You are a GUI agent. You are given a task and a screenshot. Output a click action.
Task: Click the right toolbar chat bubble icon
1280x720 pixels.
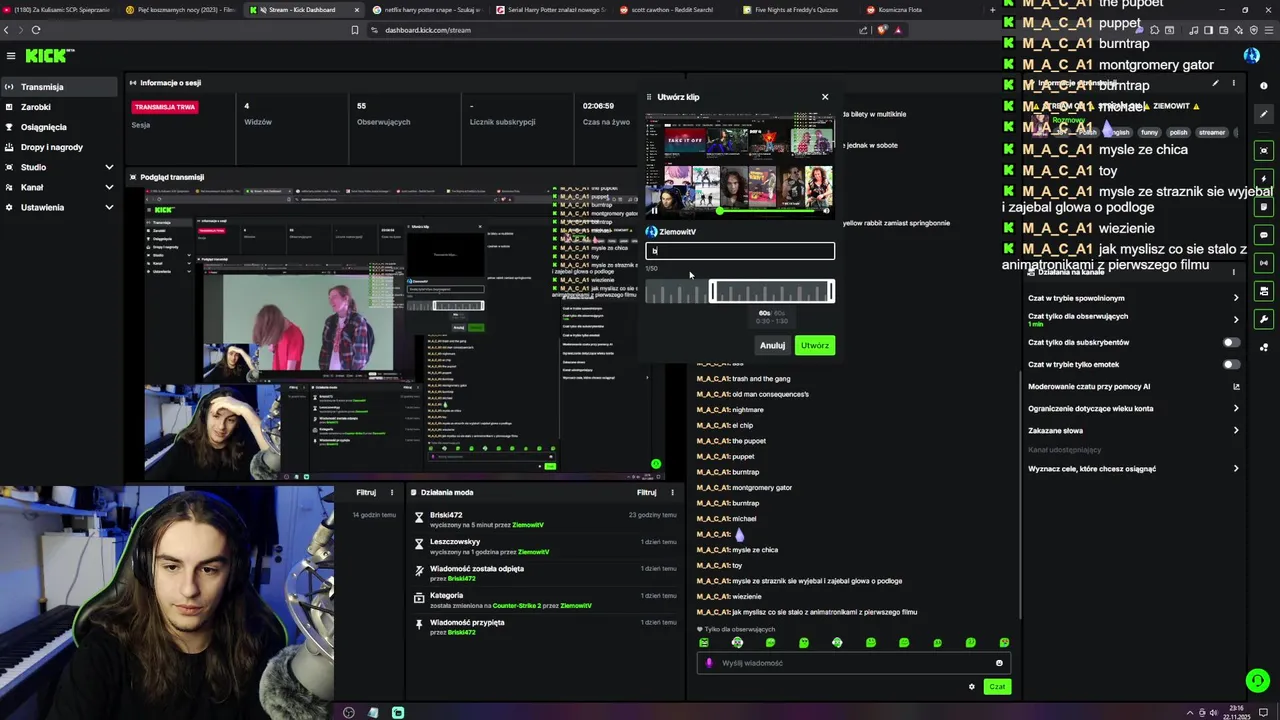[x=1264, y=235]
